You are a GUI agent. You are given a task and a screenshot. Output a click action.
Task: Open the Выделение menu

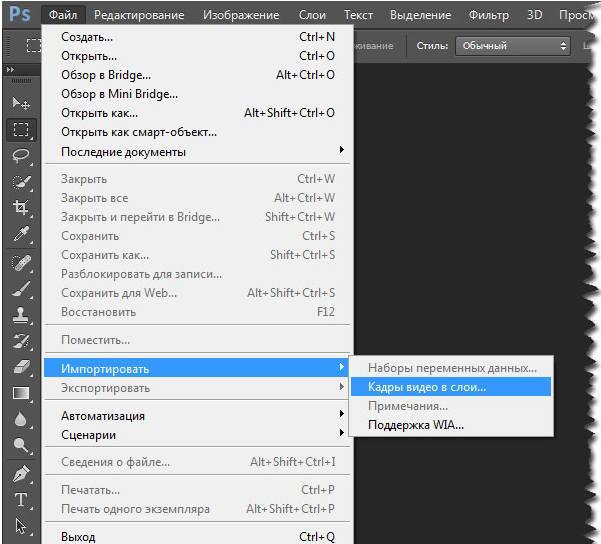(x=420, y=15)
